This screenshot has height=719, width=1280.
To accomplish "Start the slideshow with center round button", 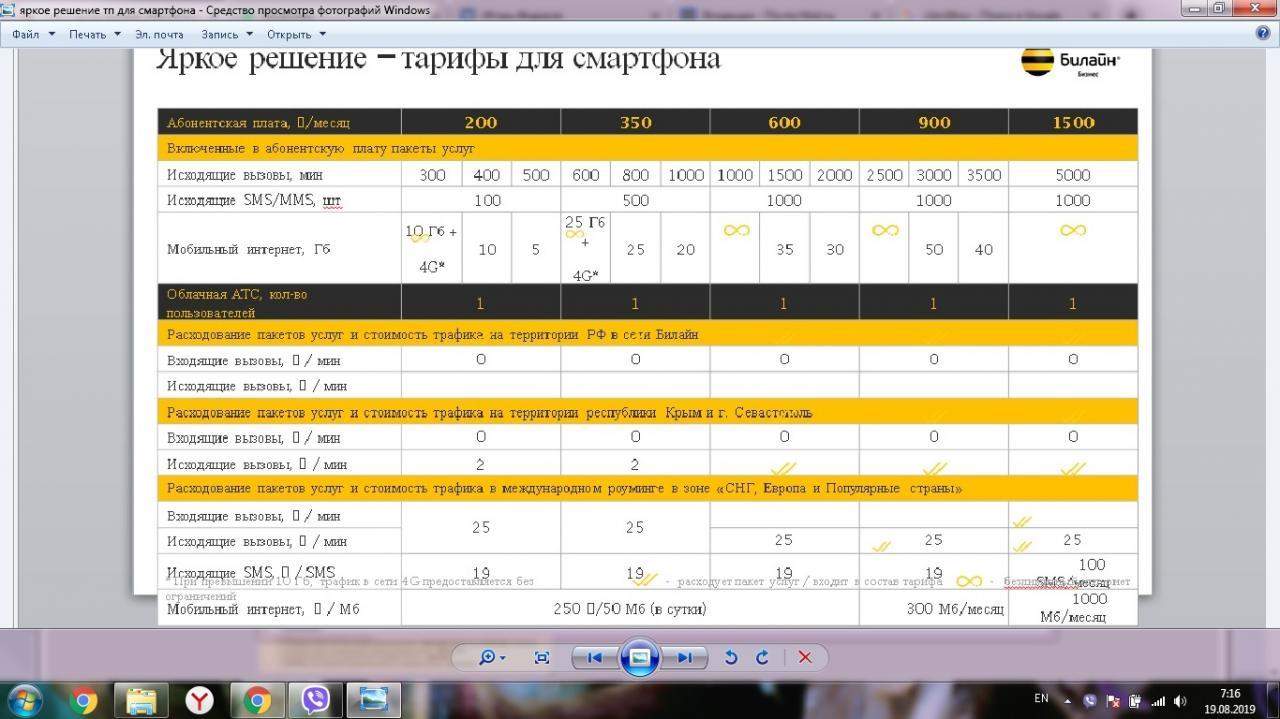I will [x=640, y=657].
